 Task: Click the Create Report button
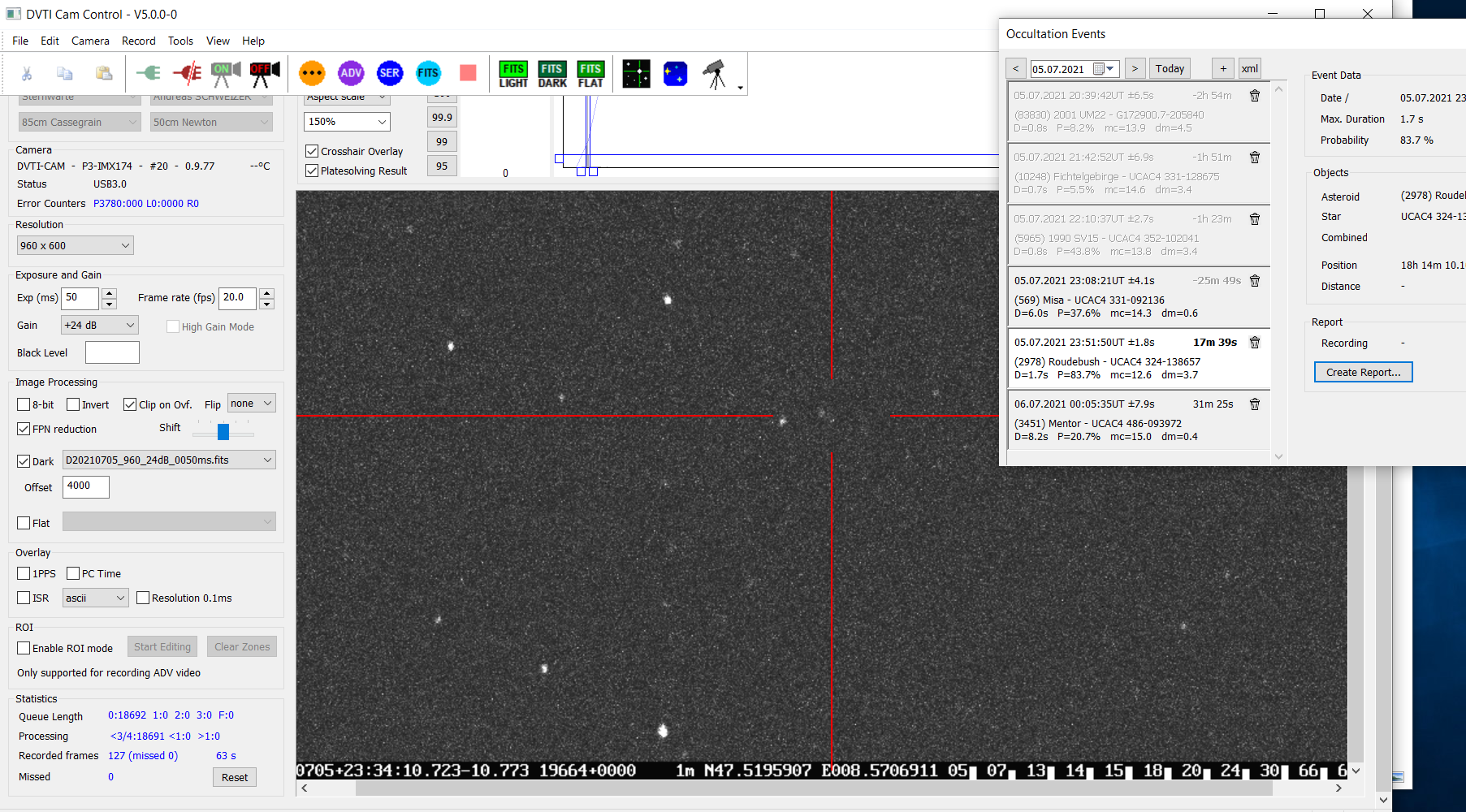pyautogui.click(x=1363, y=372)
